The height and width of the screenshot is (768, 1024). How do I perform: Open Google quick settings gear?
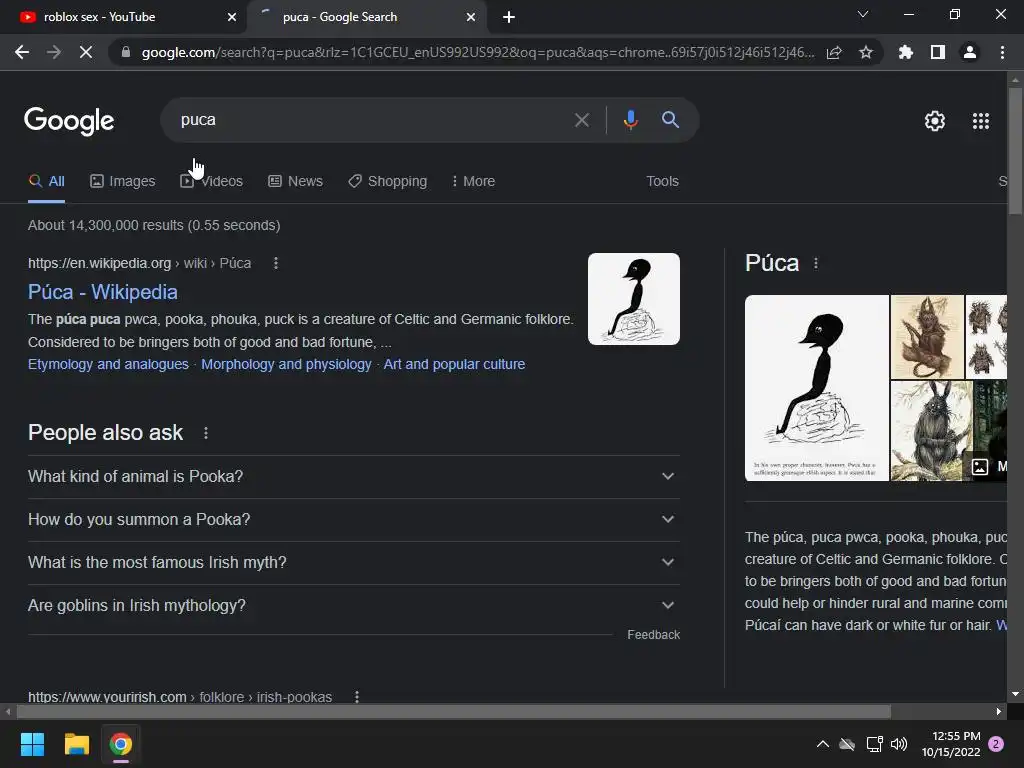(x=935, y=121)
